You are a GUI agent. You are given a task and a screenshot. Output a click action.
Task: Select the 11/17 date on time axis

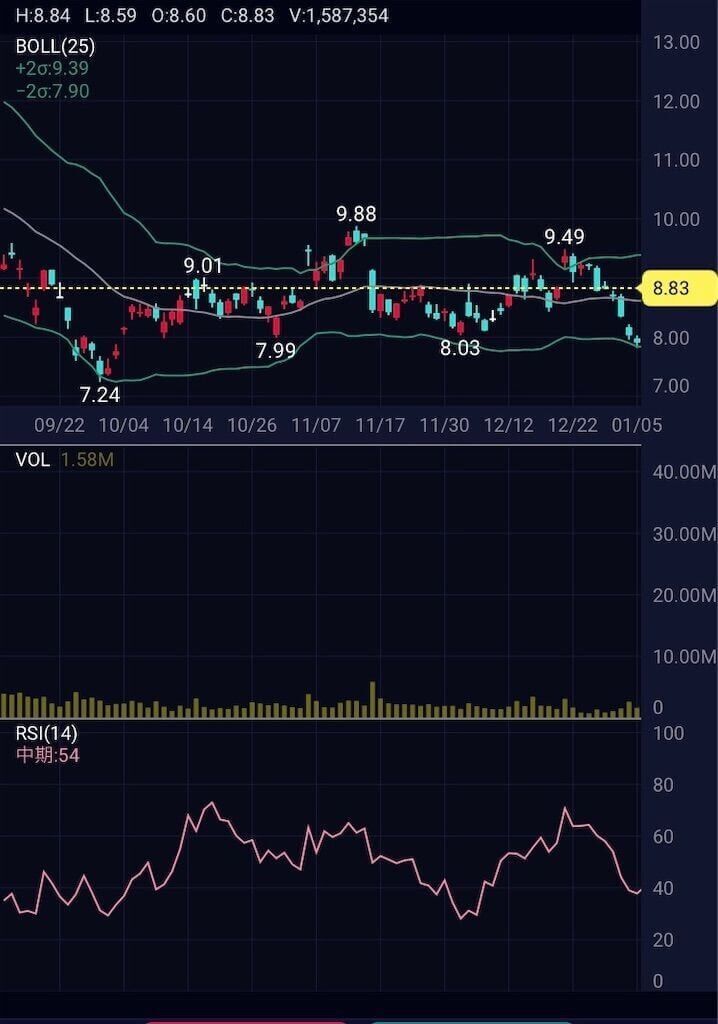[380, 425]
